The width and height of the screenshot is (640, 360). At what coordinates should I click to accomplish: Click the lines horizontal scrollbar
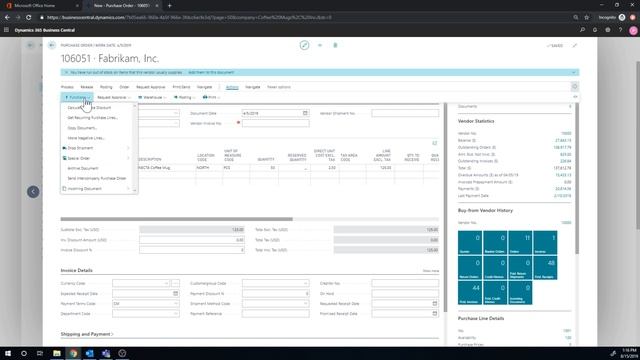(x=176, y=219)
